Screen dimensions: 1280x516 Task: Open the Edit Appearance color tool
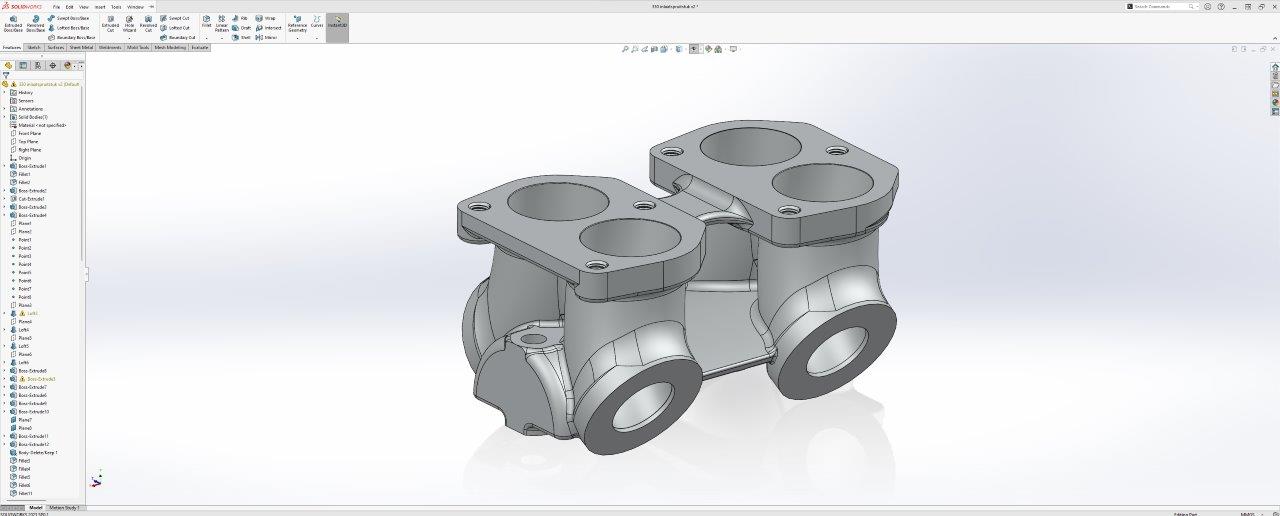coord(708,48)
